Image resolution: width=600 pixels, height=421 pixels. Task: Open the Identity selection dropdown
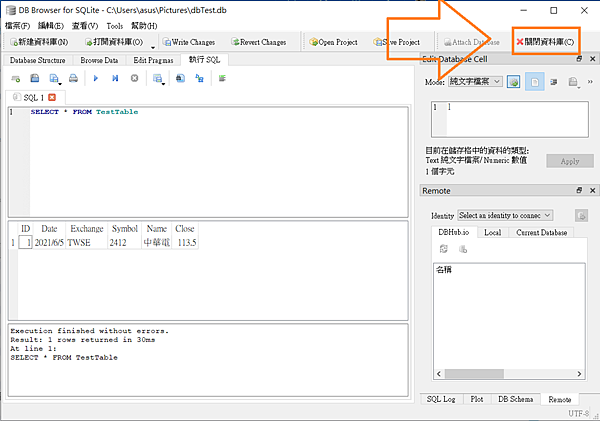tap(505, 215)
